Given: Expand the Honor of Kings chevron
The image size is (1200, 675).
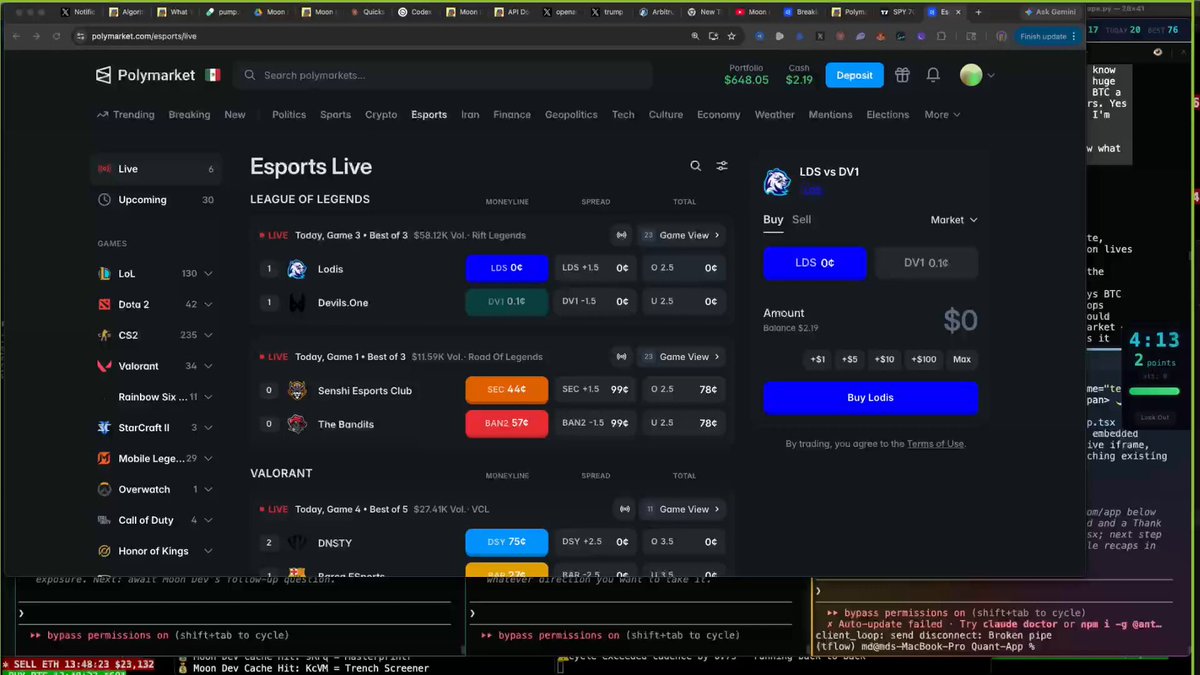Looking at the screenshot, I should (x=208, y=551).
